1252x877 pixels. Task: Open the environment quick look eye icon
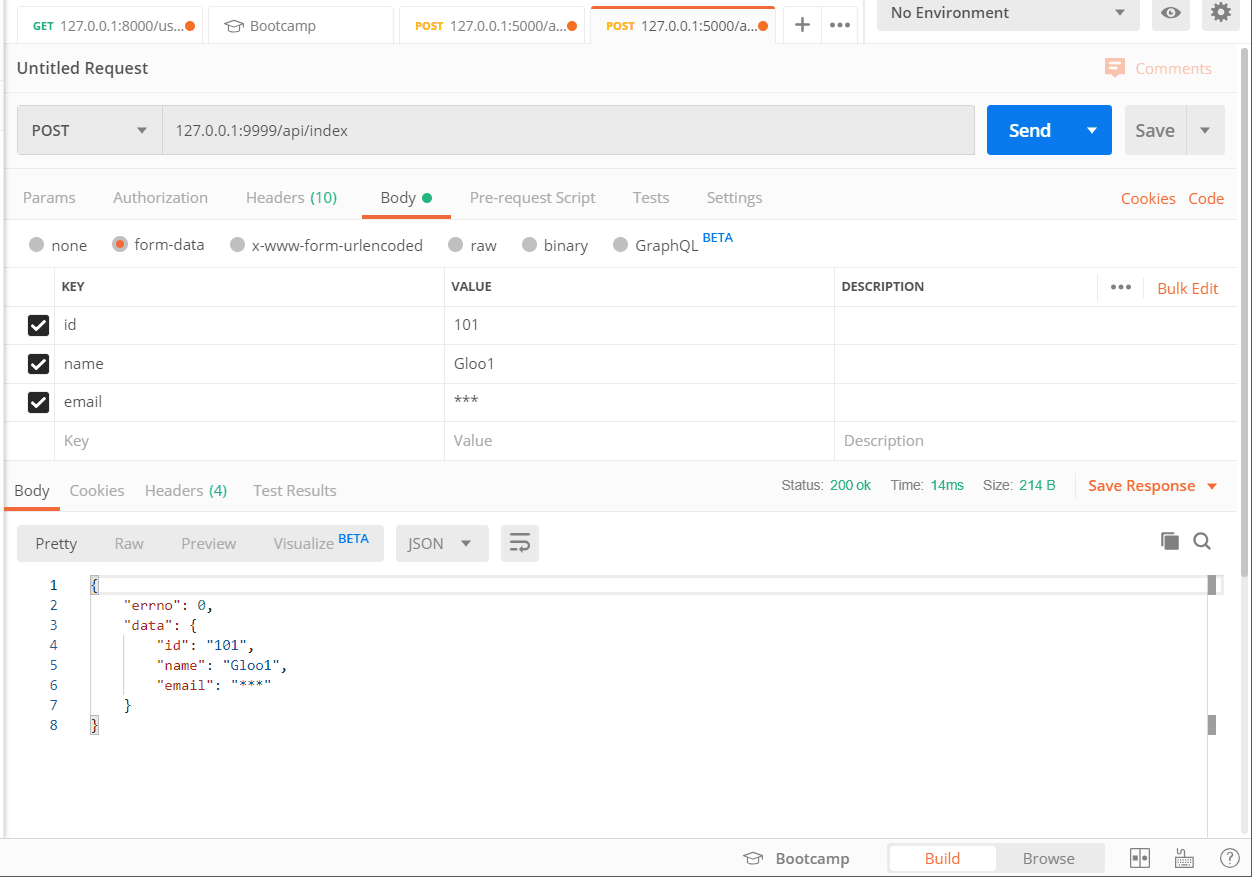[1170, 15]
